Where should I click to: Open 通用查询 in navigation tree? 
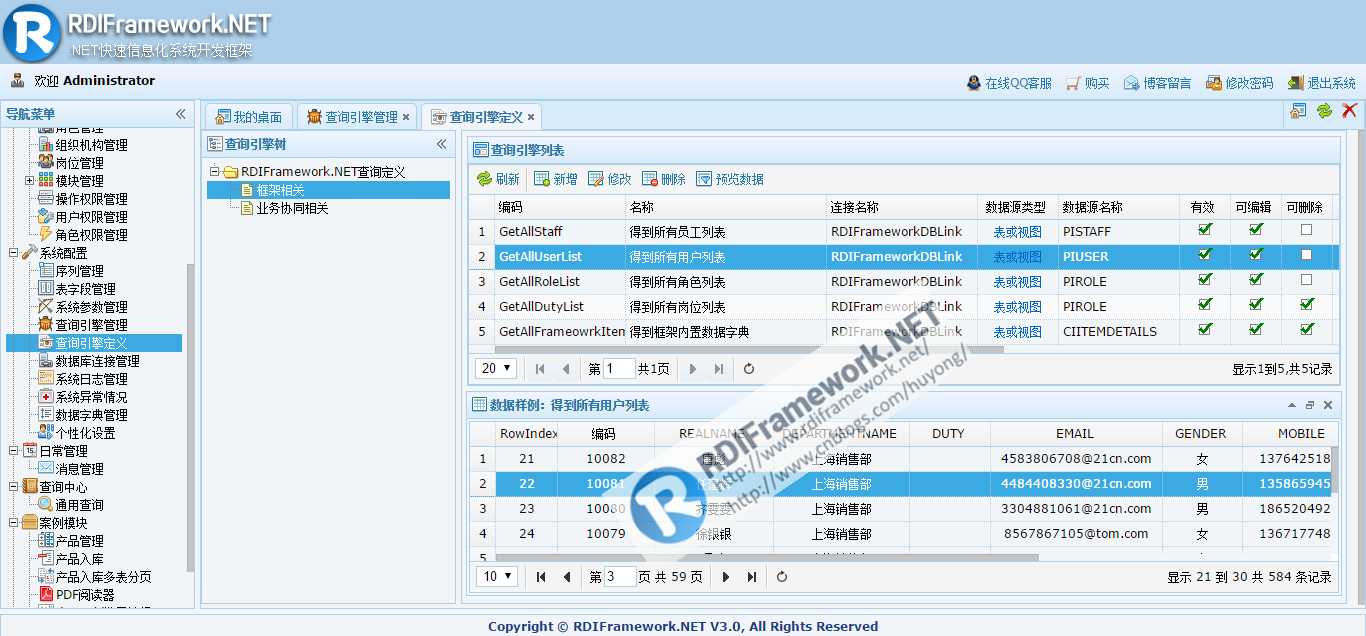pyautogui.click(x=79, y=505)
